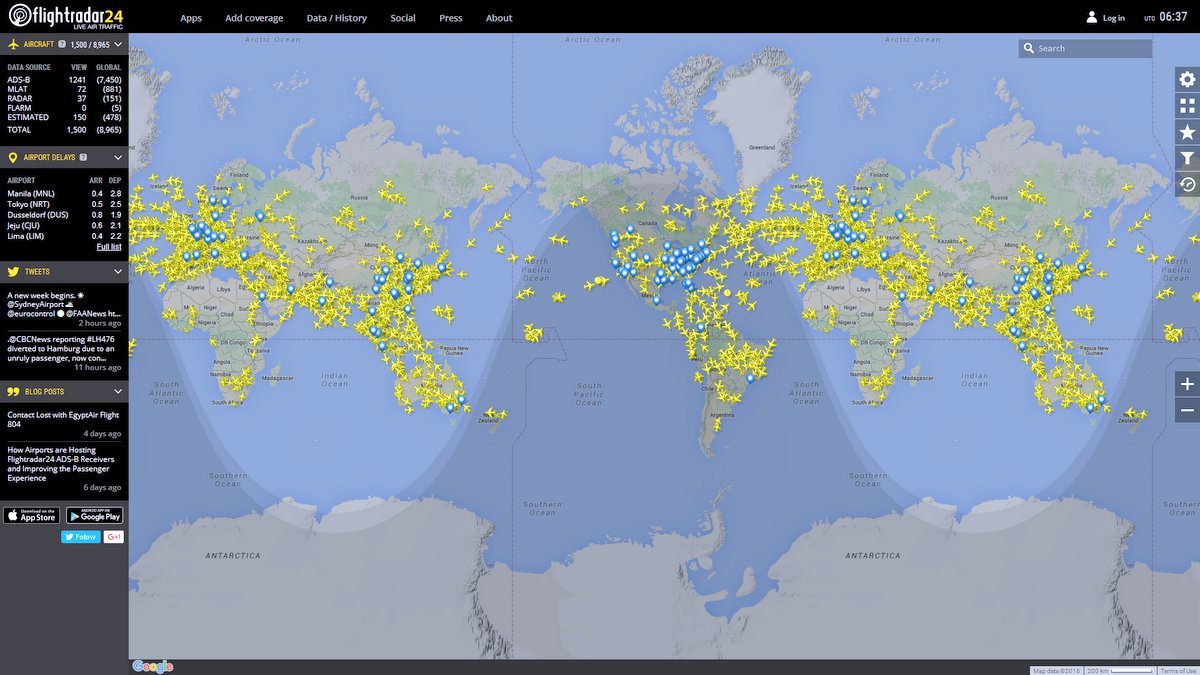Open the playback history clock icon
The height and width of the screenshot is (675, 1200).
(x=1187, y=184)
